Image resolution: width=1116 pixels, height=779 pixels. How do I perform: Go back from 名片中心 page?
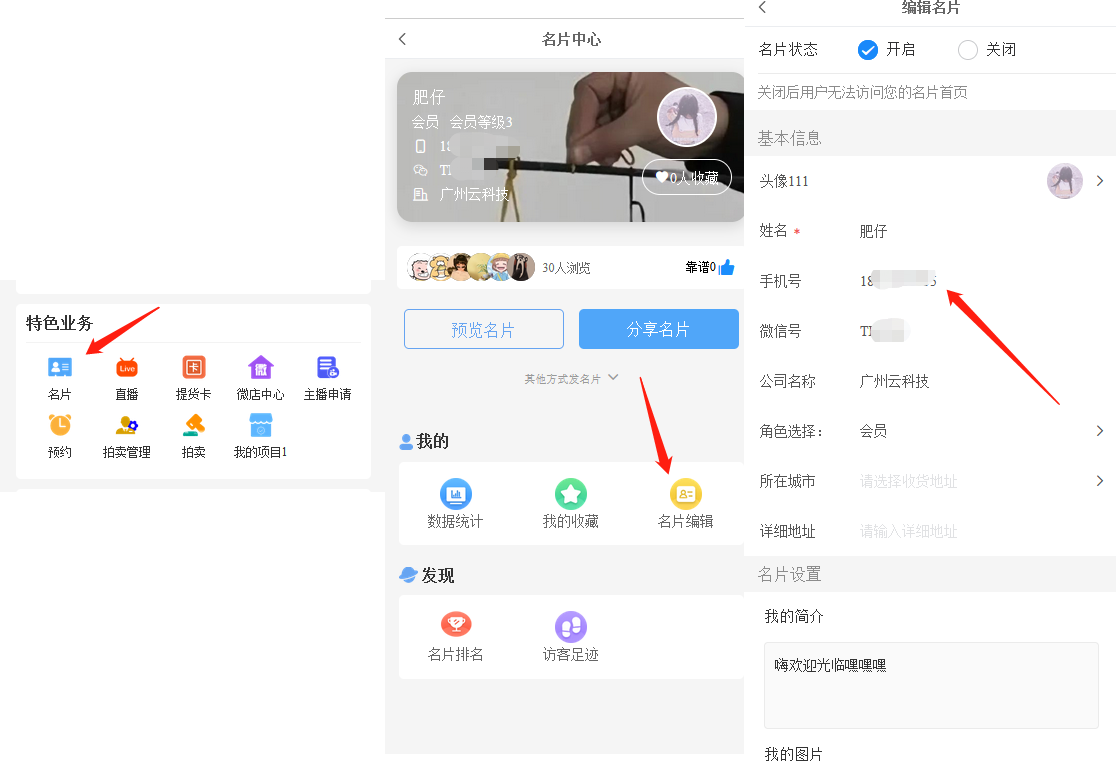(x=402, y=39)
